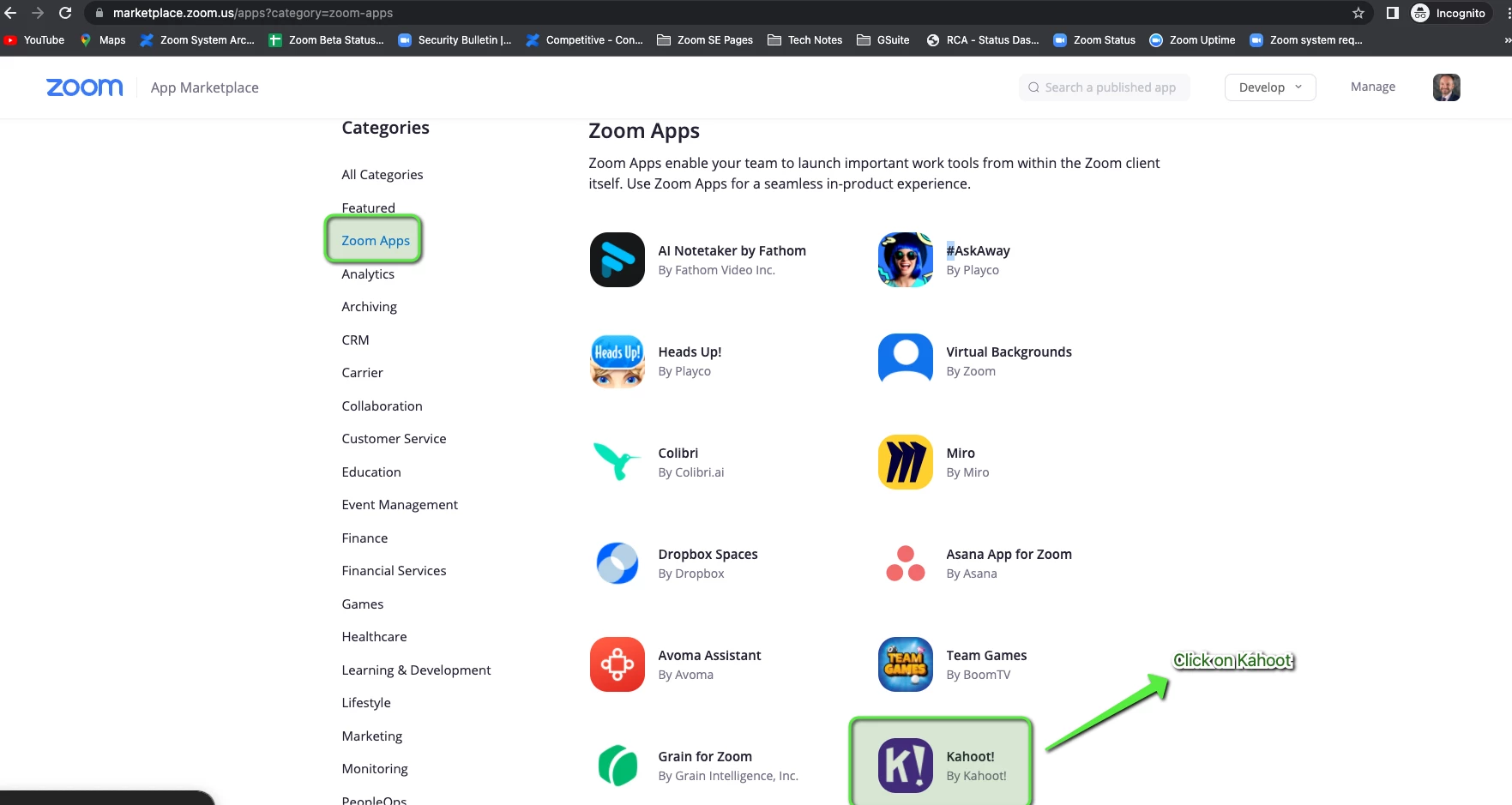
Task: Open the RCA - Status Das... bookmark
Action: coord(983,40)
